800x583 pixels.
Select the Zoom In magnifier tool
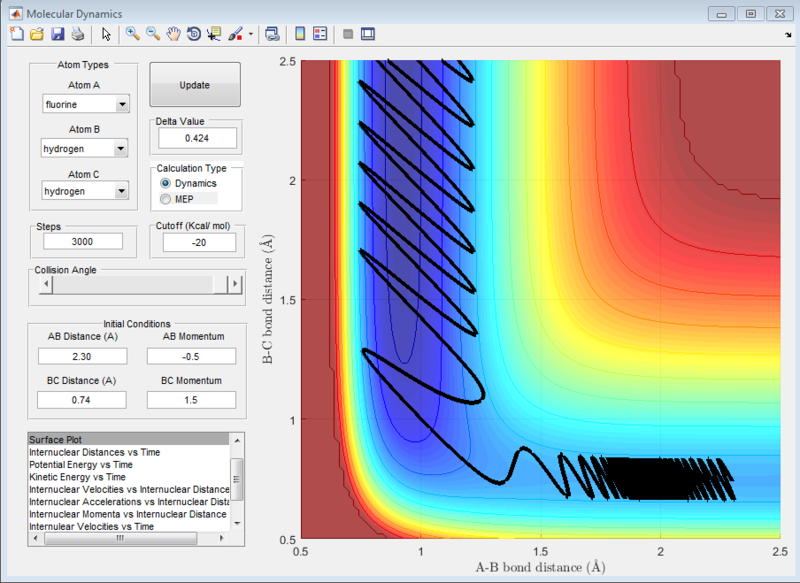[132, 34]
